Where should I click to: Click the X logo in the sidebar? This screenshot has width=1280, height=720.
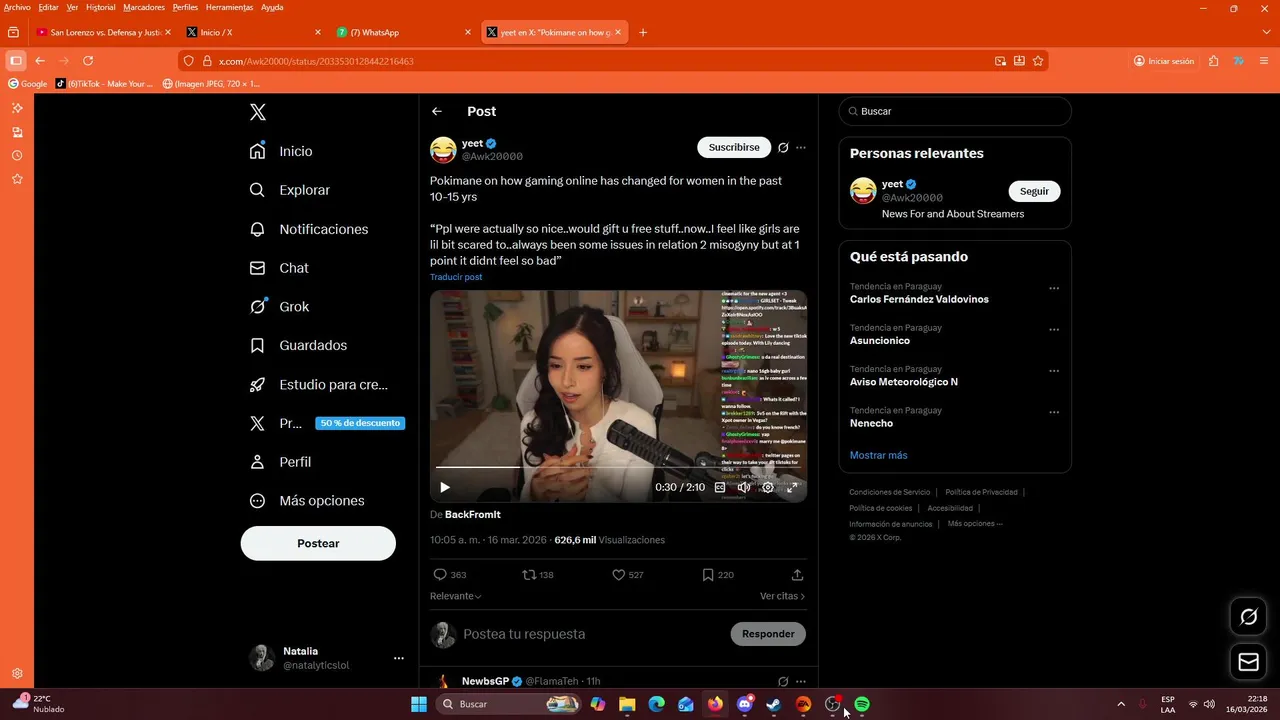pyautogui.click(x=258, y=112)
